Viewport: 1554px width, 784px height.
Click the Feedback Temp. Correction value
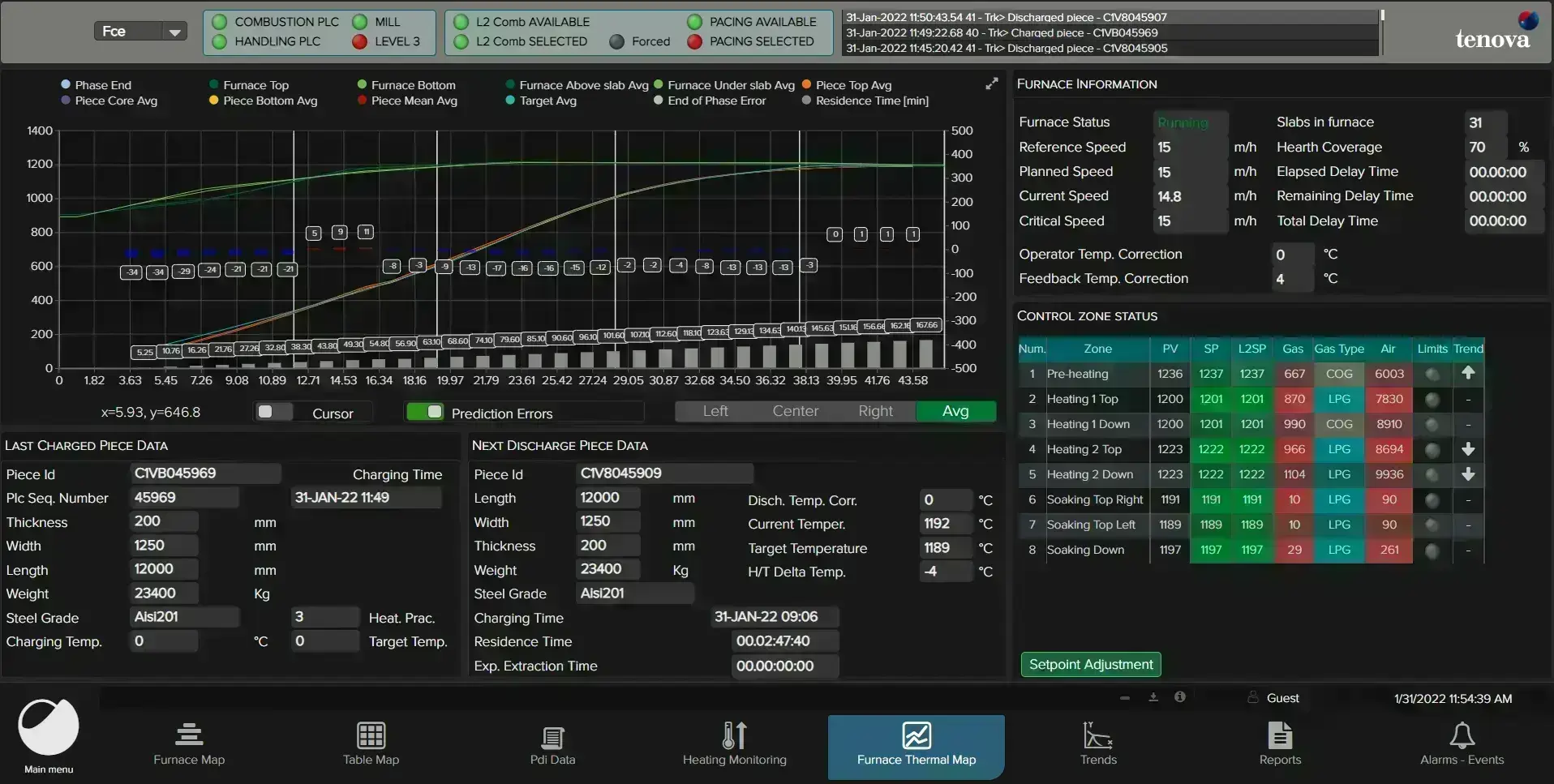pos(1293,278)
